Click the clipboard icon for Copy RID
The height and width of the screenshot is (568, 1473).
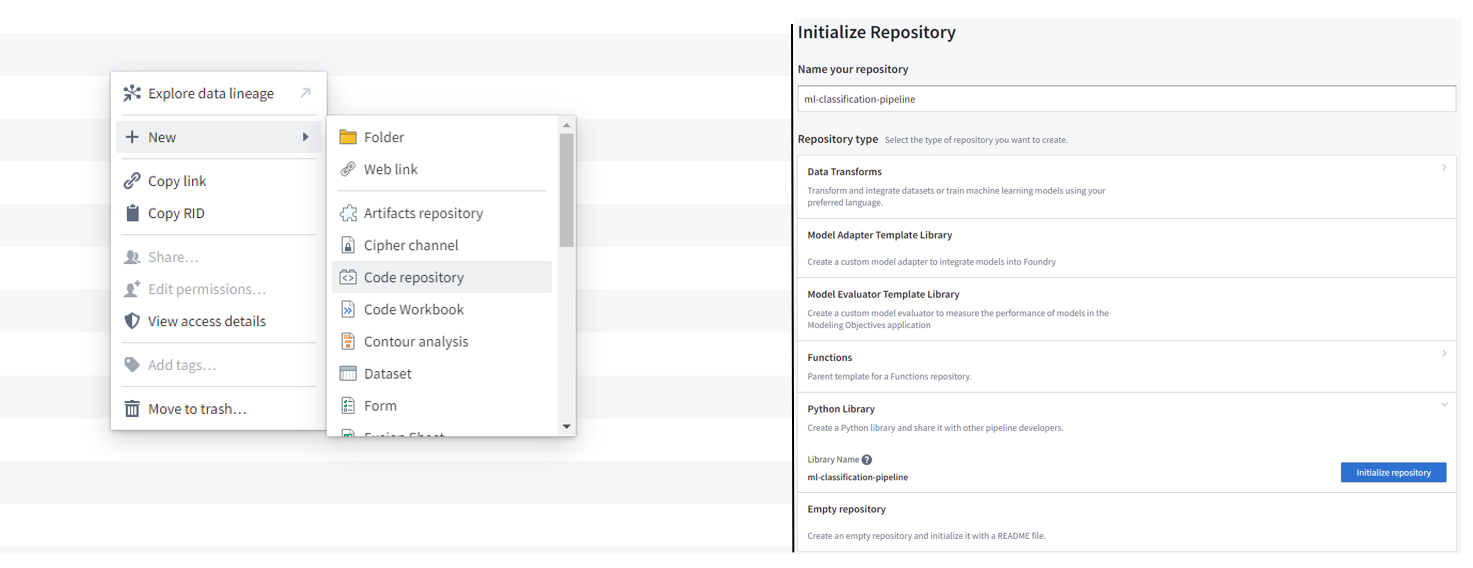point(132,213)
